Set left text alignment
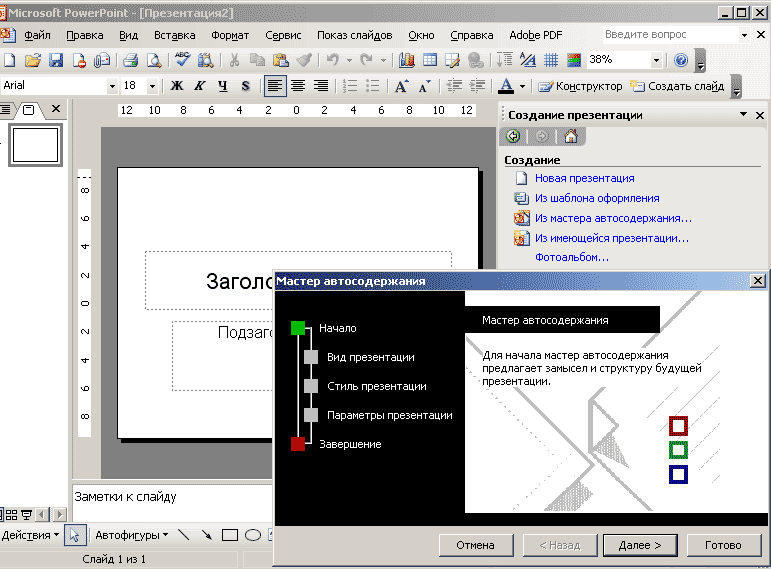 (x=275, y=86)
